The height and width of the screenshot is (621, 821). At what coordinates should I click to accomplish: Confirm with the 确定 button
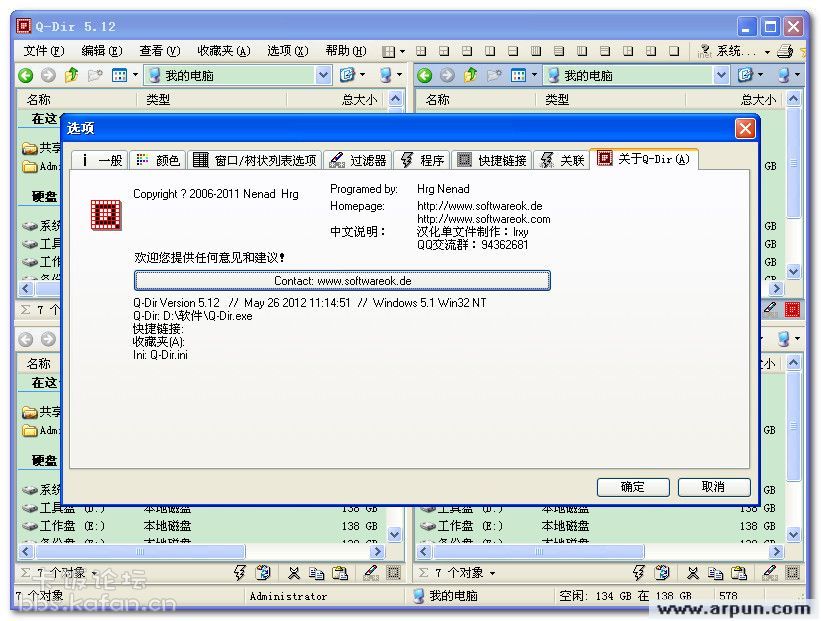[633, 487]
